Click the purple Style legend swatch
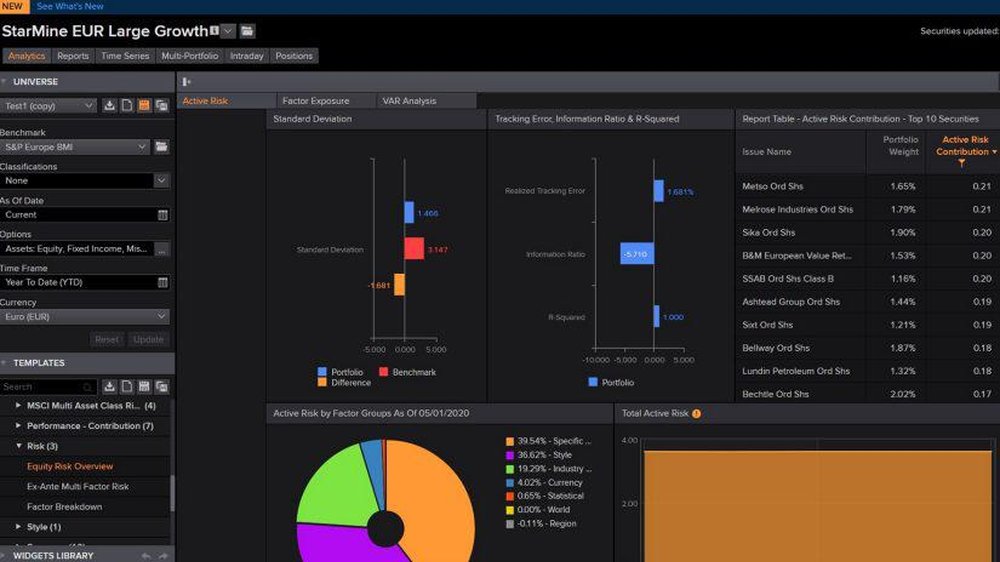The image size is (1000, 562). (510, 455)
